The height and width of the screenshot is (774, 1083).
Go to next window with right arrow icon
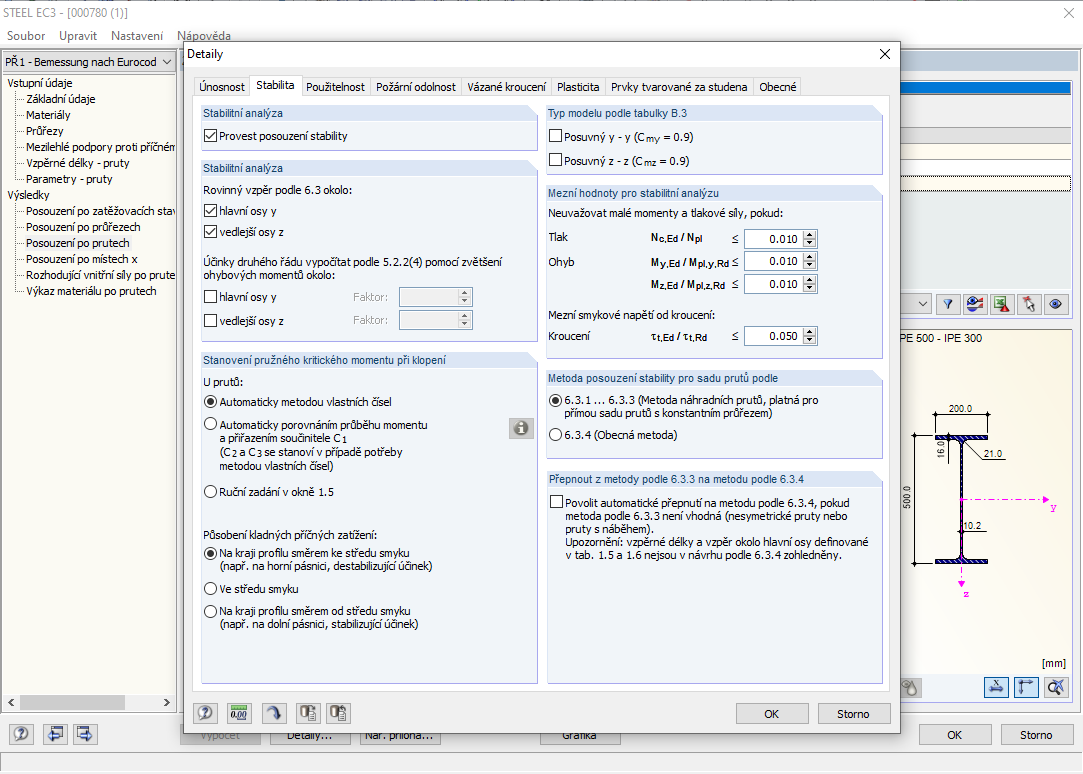pos(84,733)
